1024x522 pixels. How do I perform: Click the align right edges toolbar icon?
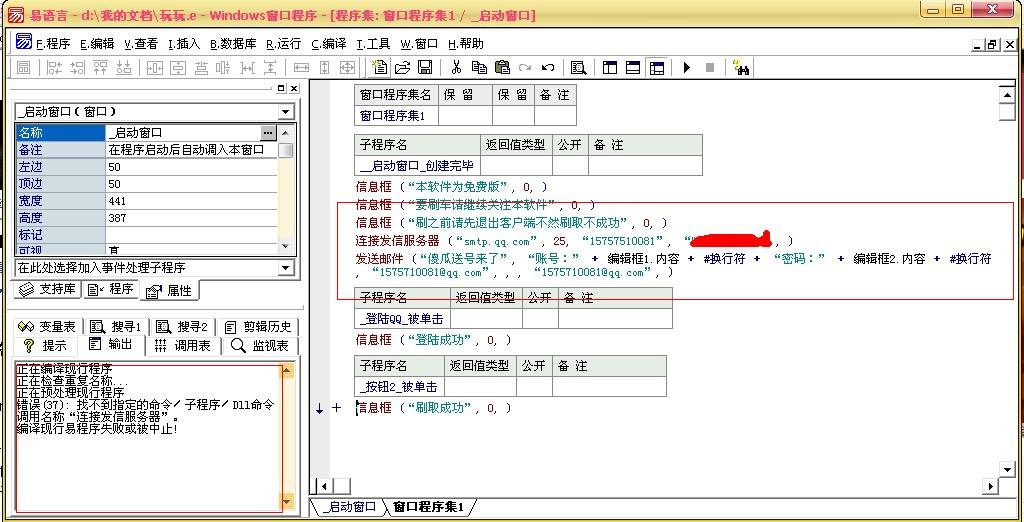click(78, 67)
